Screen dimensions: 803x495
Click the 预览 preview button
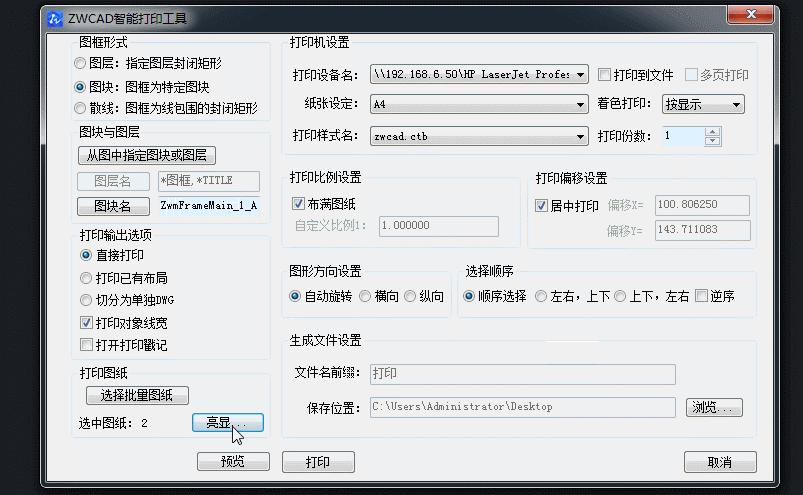click(233, 462)
